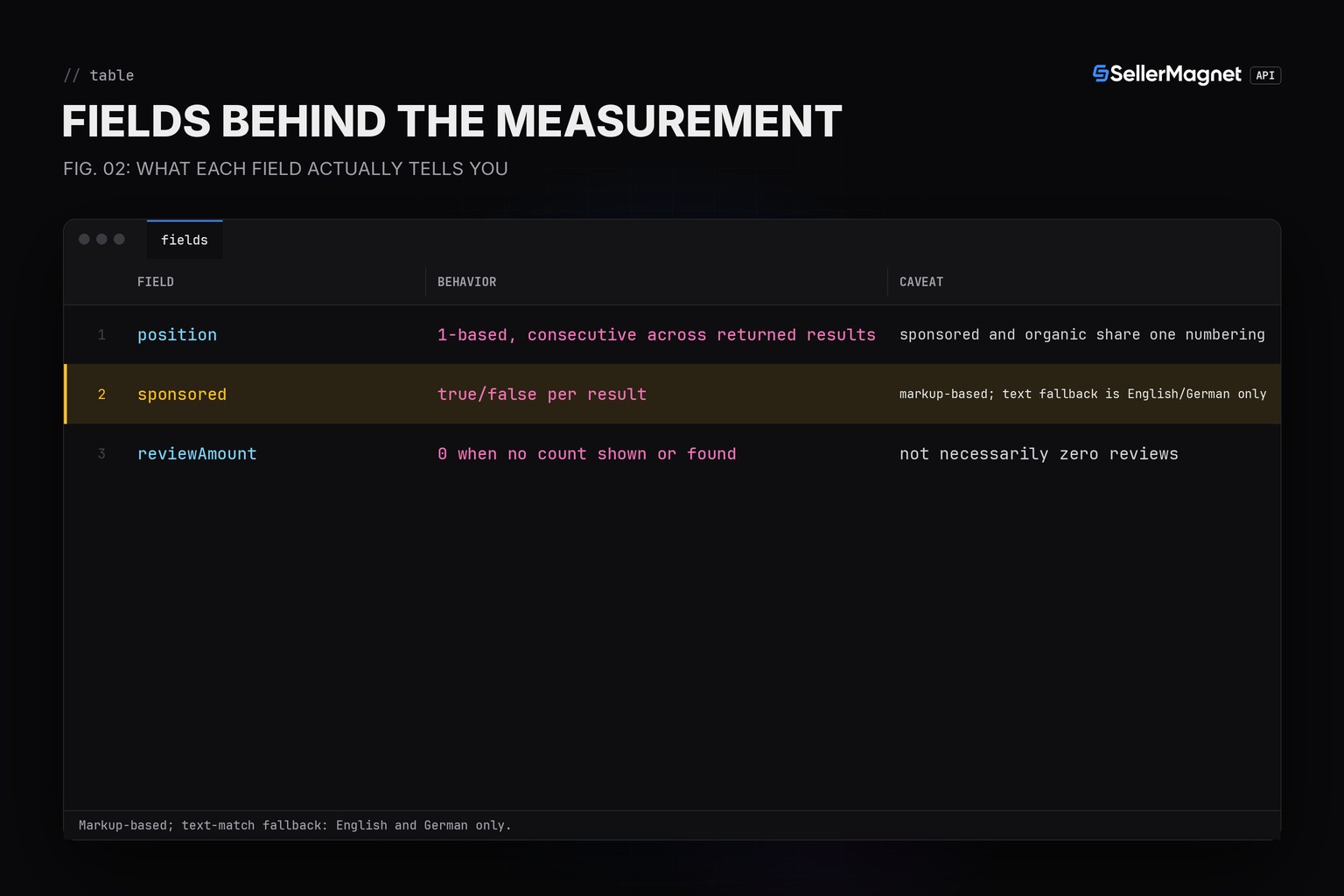Select the reviewAmount field name
Image resolution: width=1344 pixels, height=896 pixels.
point(197,453)
